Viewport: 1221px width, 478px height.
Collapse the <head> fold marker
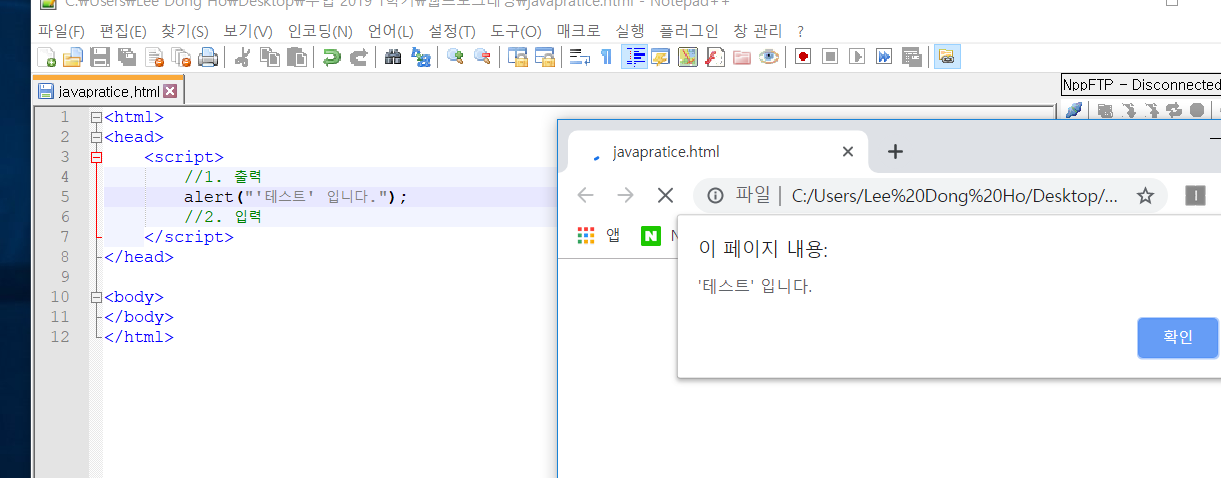96,137
